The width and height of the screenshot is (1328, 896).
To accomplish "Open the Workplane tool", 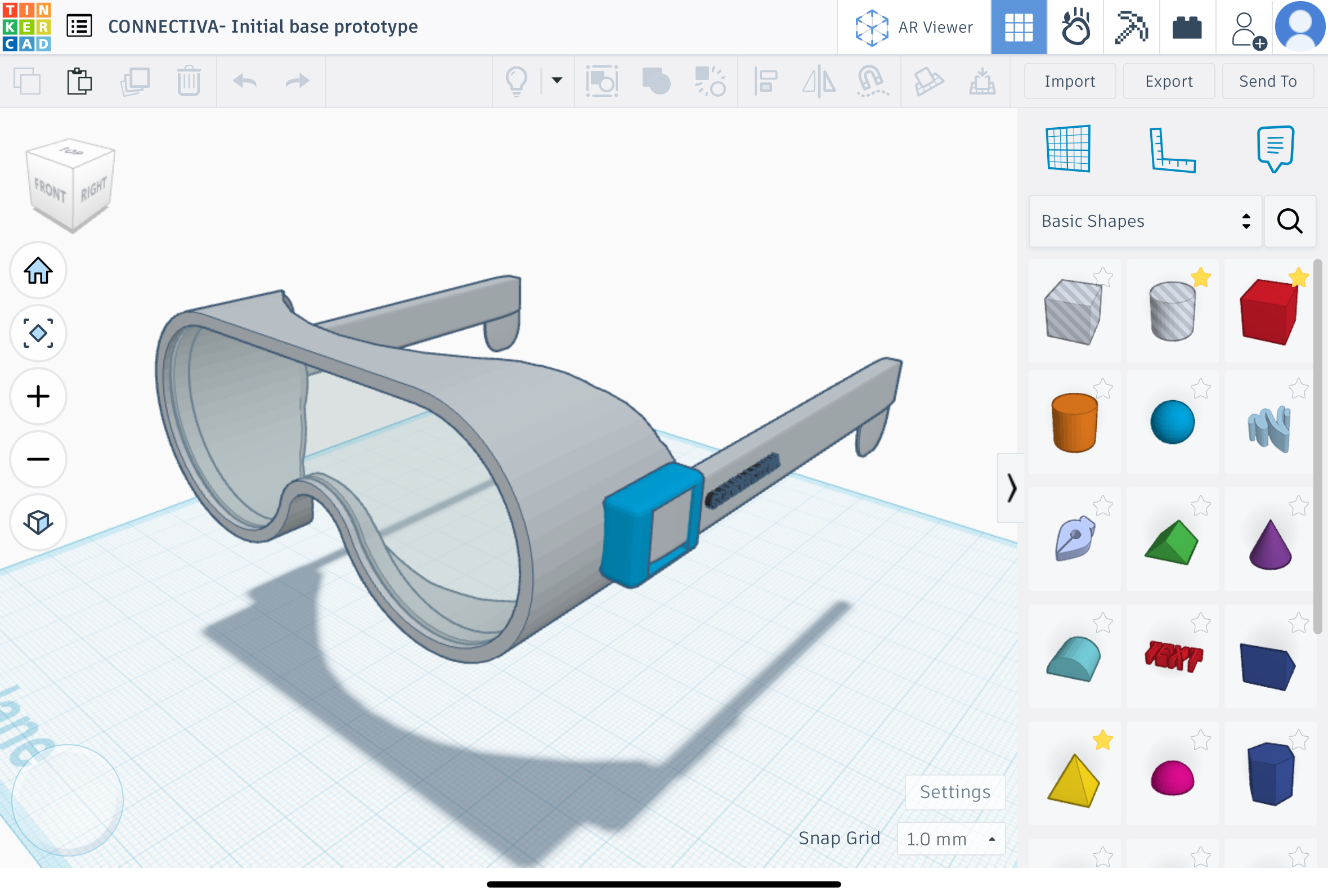I will click(1067, 149).
